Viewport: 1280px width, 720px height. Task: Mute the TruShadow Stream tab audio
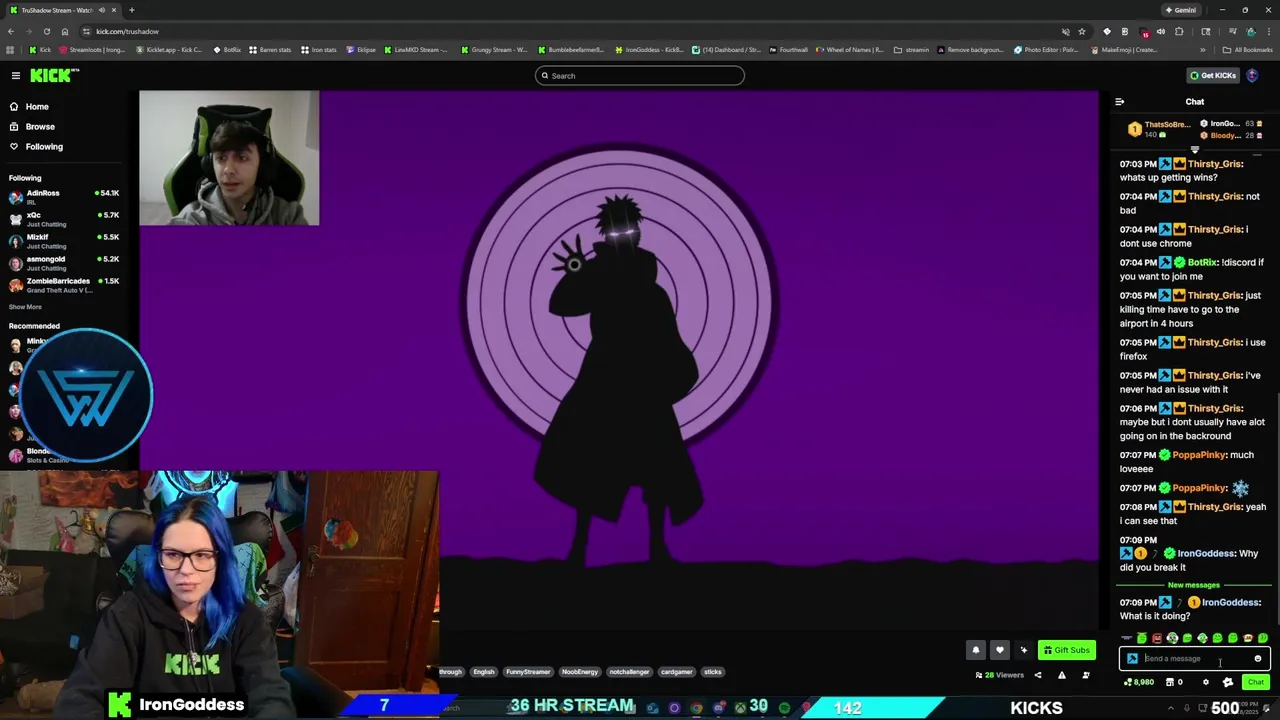[x=101, y=10]
